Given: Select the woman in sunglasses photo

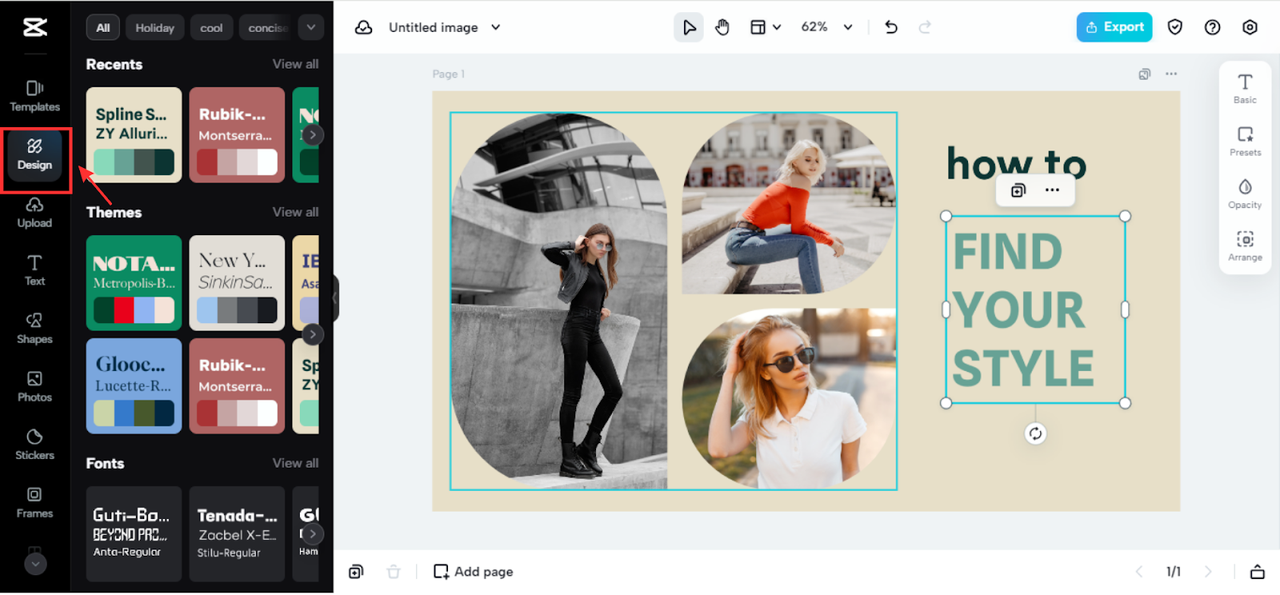Looking at the screenshot, I should 789,398.
